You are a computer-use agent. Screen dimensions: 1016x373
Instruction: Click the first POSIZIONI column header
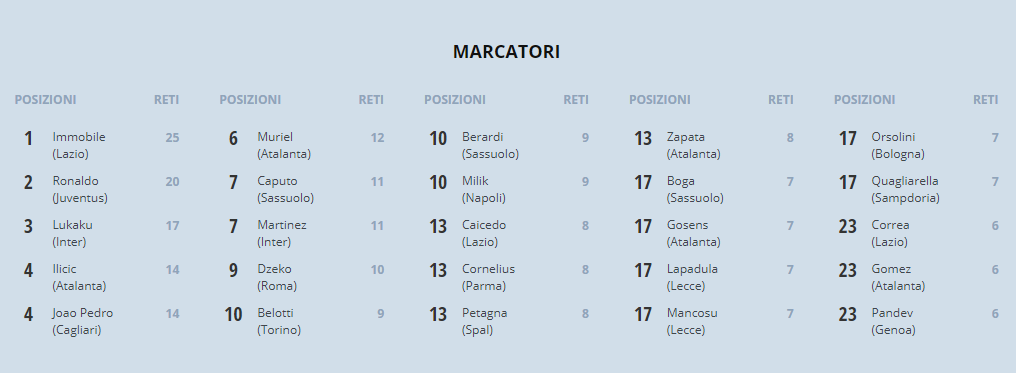pyautogui.click(x=45, y=100)
